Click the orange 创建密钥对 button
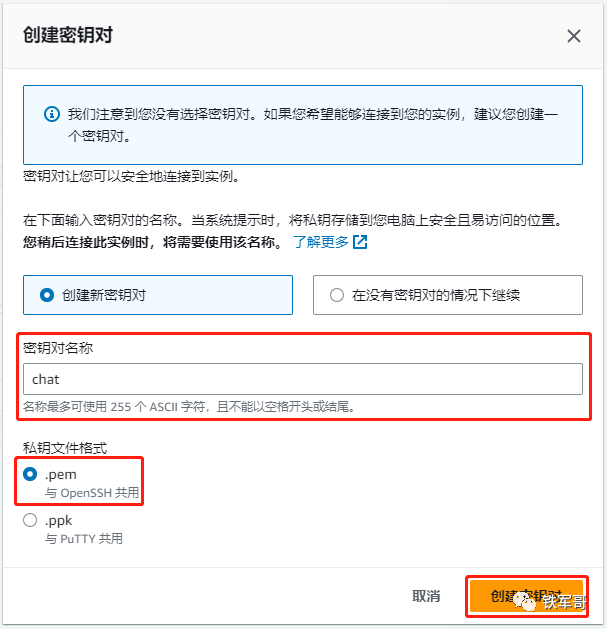Viewport: 607px width, 629px height. [526, 596]
